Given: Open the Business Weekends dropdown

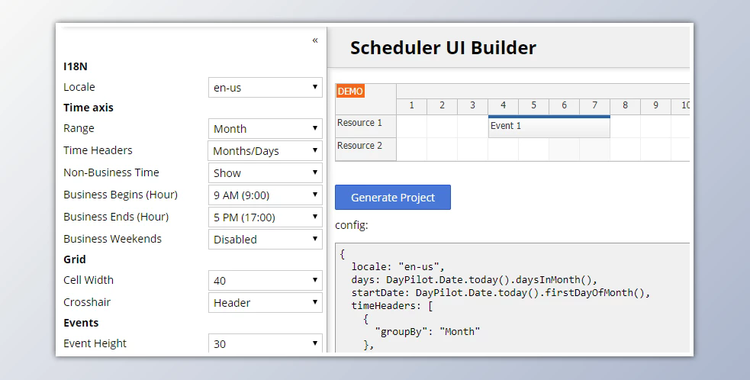Looking at the screenshot, I should [x=265, y=239].
